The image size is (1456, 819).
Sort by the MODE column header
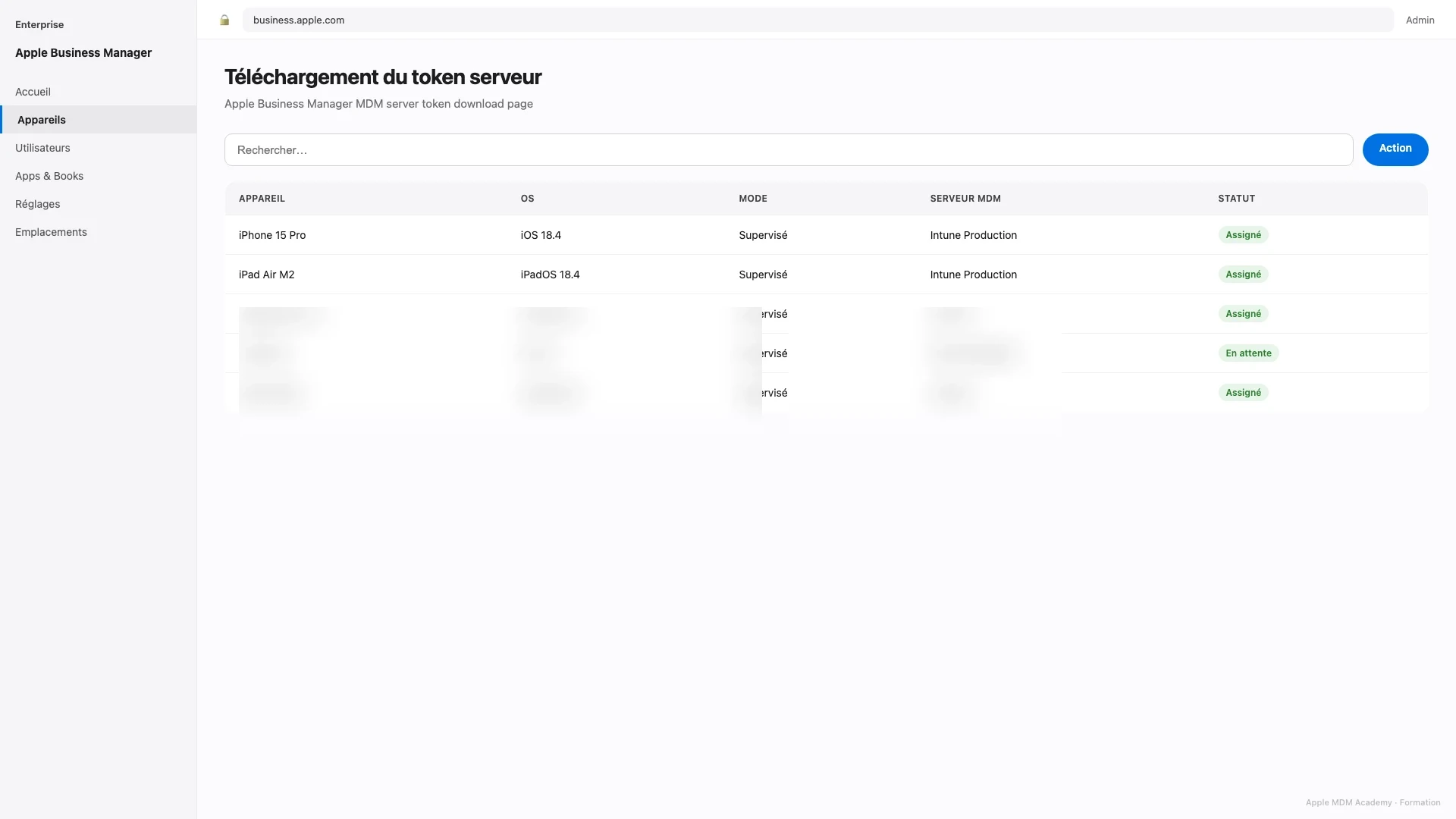click(753, 199)
